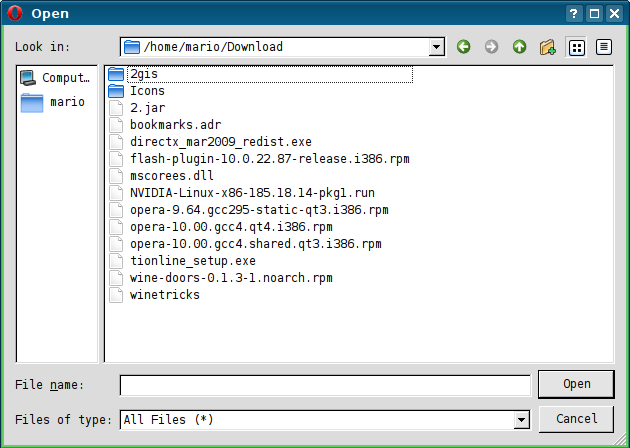Select flash-plugin-10.0.22.87-release.i386.rpm
Viewport: 630px width, 448px height.
pyautogui.click(x=259, y=159)
